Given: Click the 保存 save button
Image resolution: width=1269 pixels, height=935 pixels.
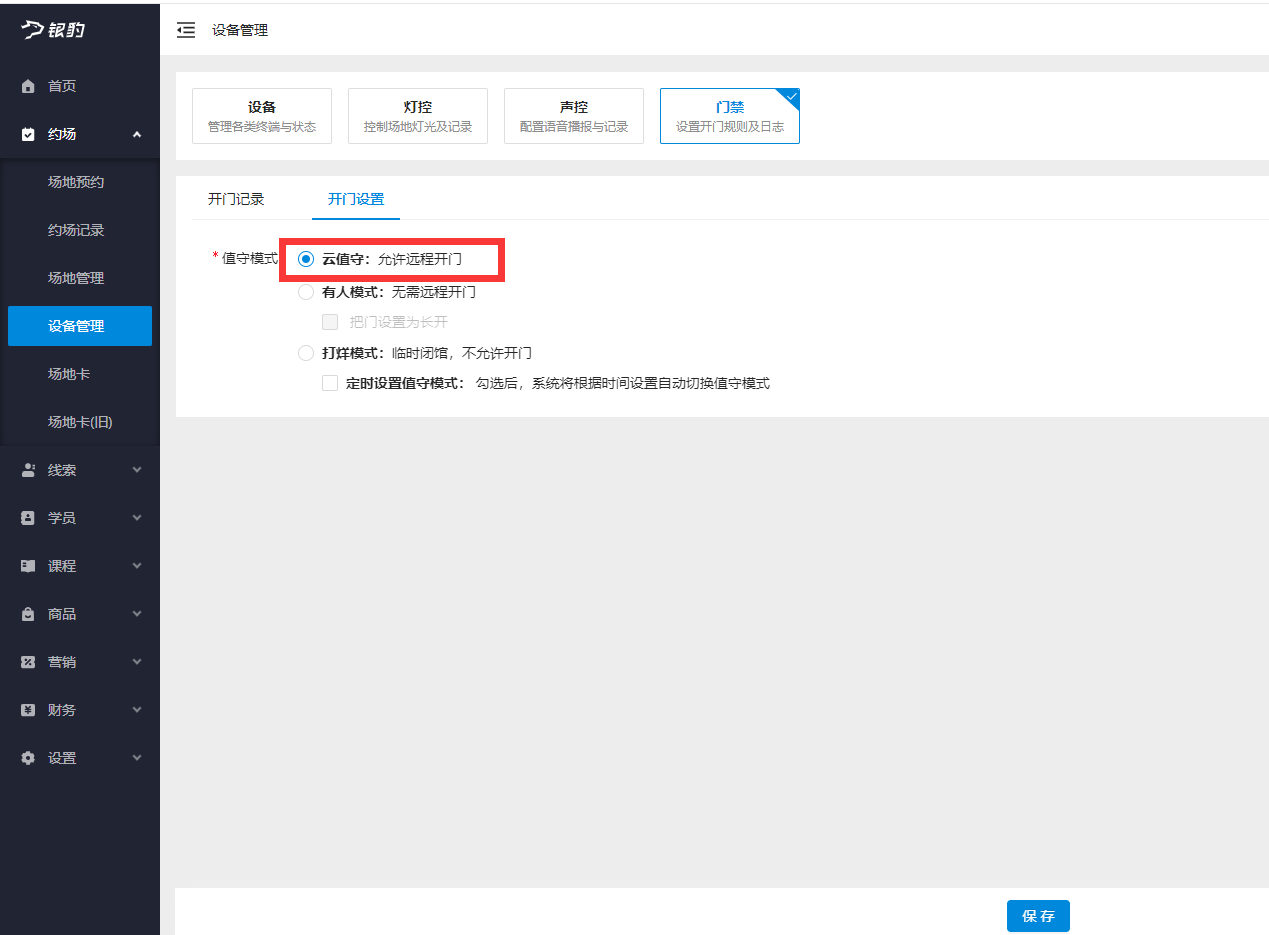Looking at the screenshot, I should pos(1038,915).
